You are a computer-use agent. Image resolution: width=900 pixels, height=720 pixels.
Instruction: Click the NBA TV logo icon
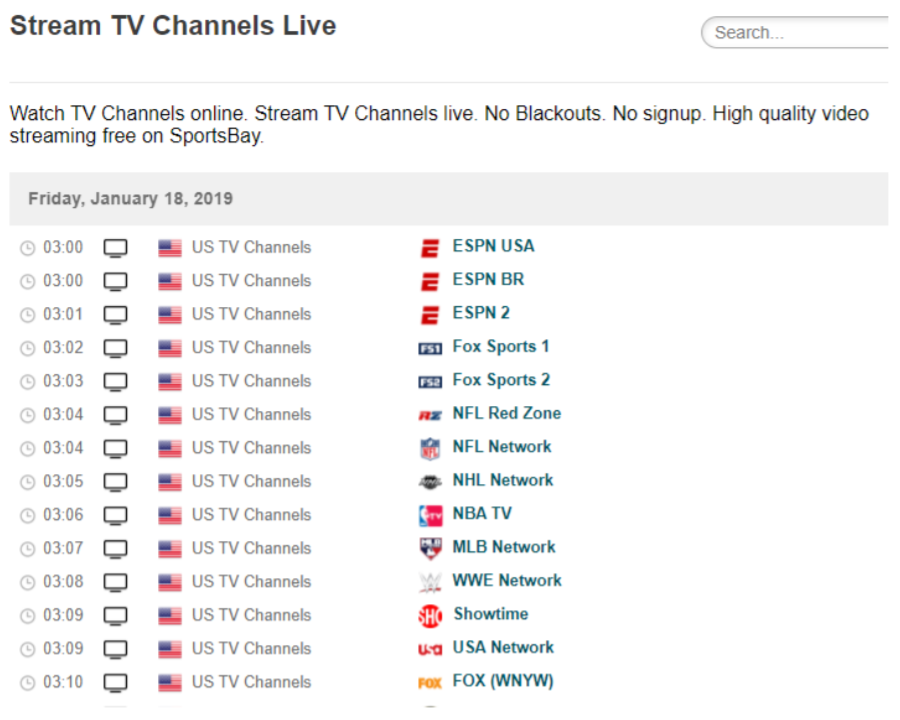pyautogui.click(x=430, y=516)
